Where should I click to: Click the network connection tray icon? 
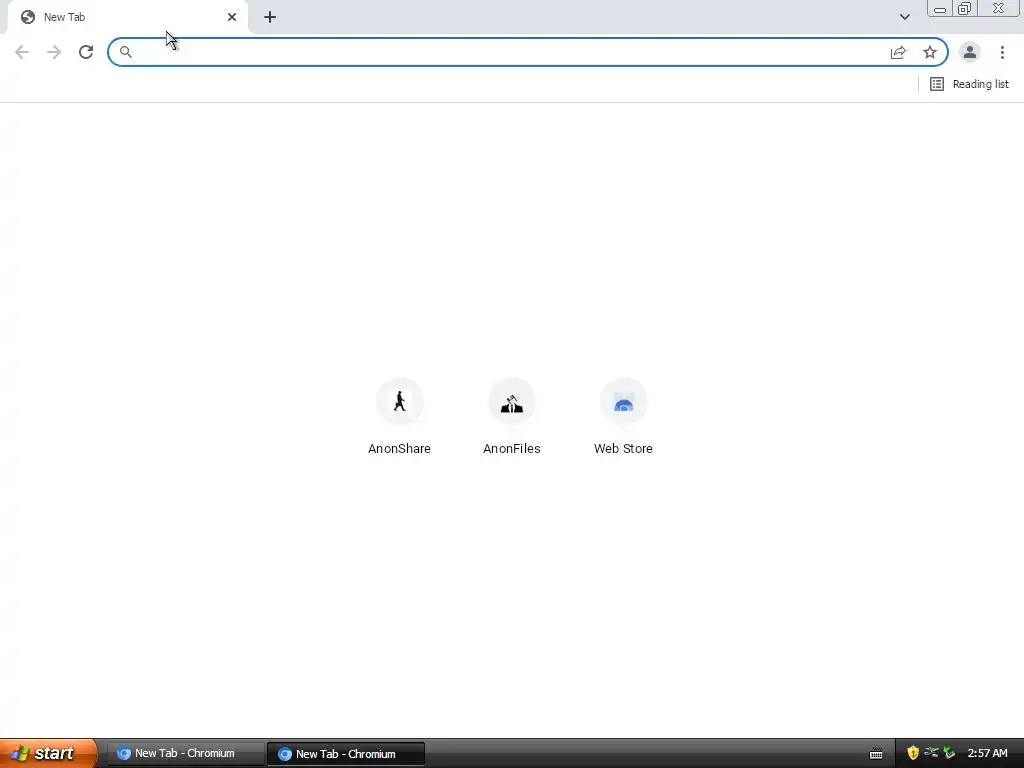coord(931,753)
